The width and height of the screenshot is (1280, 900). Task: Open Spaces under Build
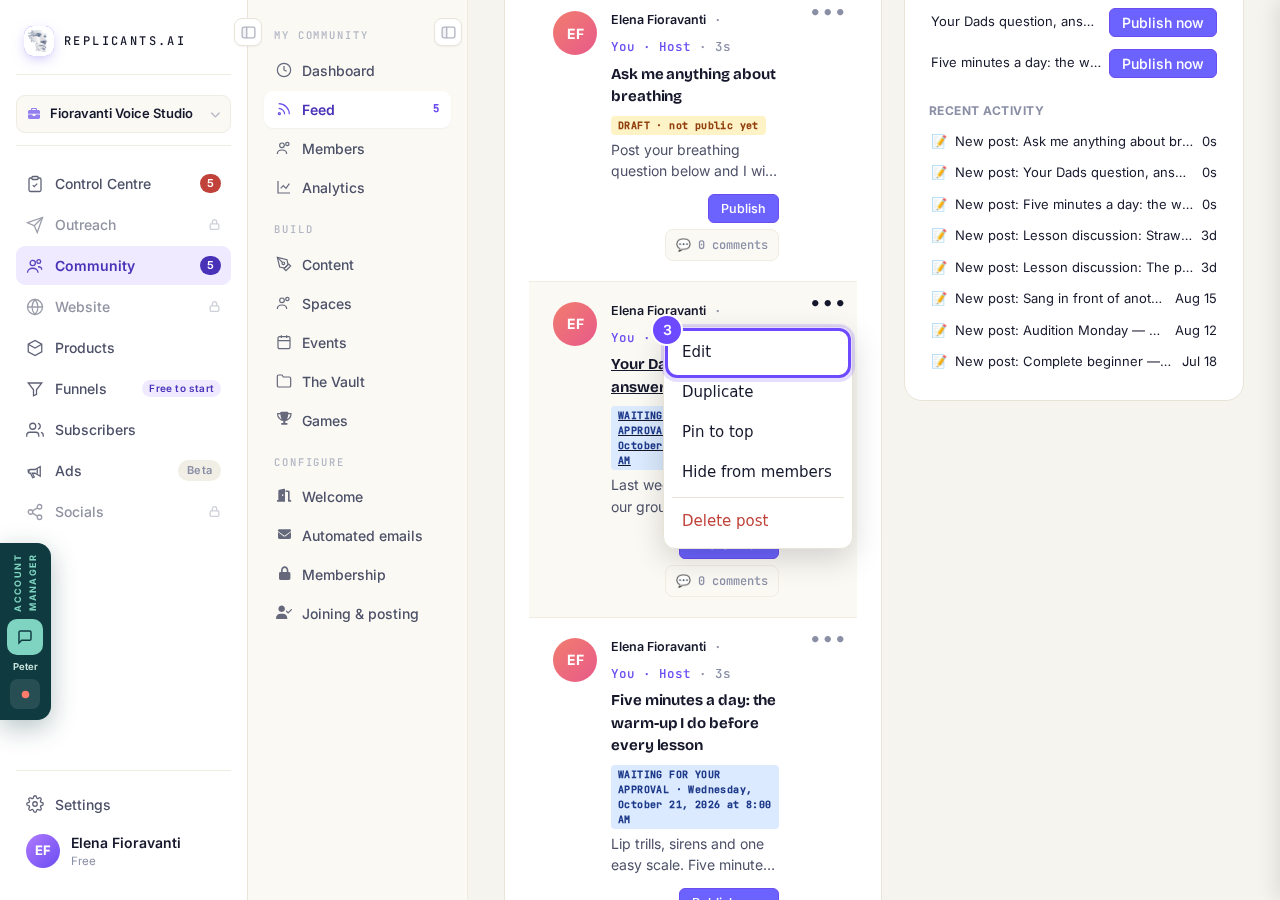[357, 304]
